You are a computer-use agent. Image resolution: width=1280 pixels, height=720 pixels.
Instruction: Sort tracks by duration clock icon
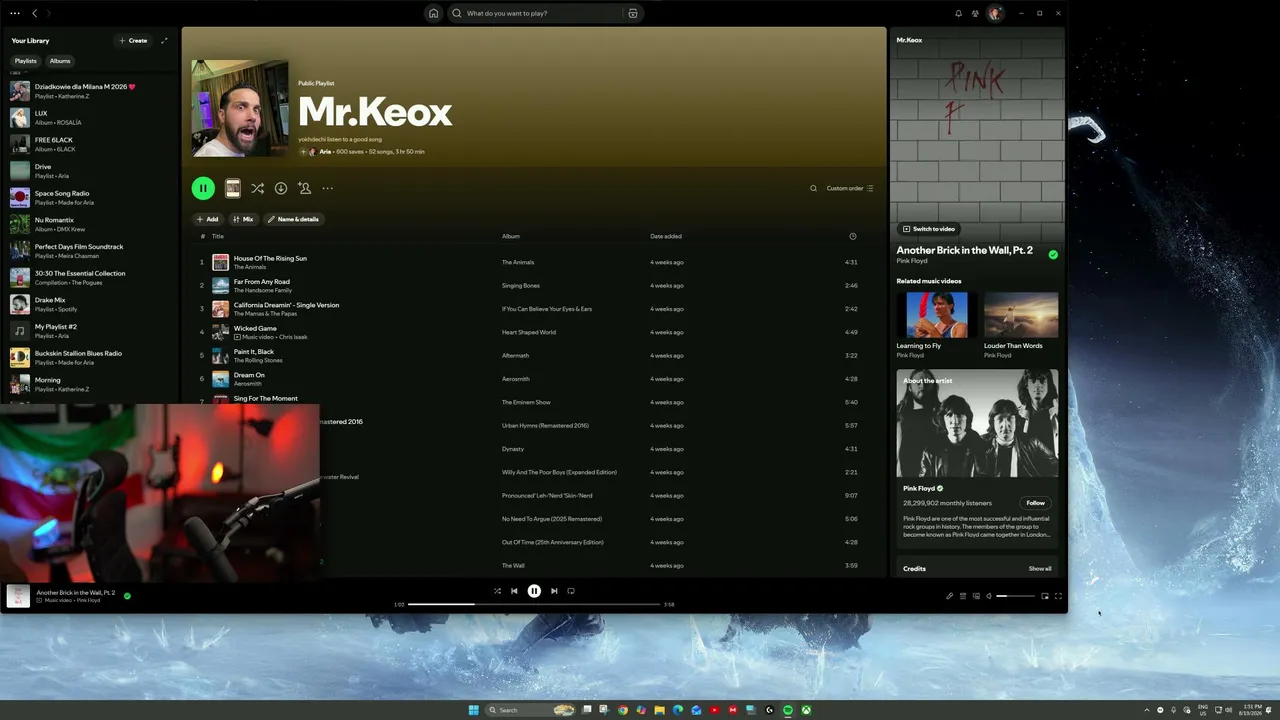click(x=853, y=236)
